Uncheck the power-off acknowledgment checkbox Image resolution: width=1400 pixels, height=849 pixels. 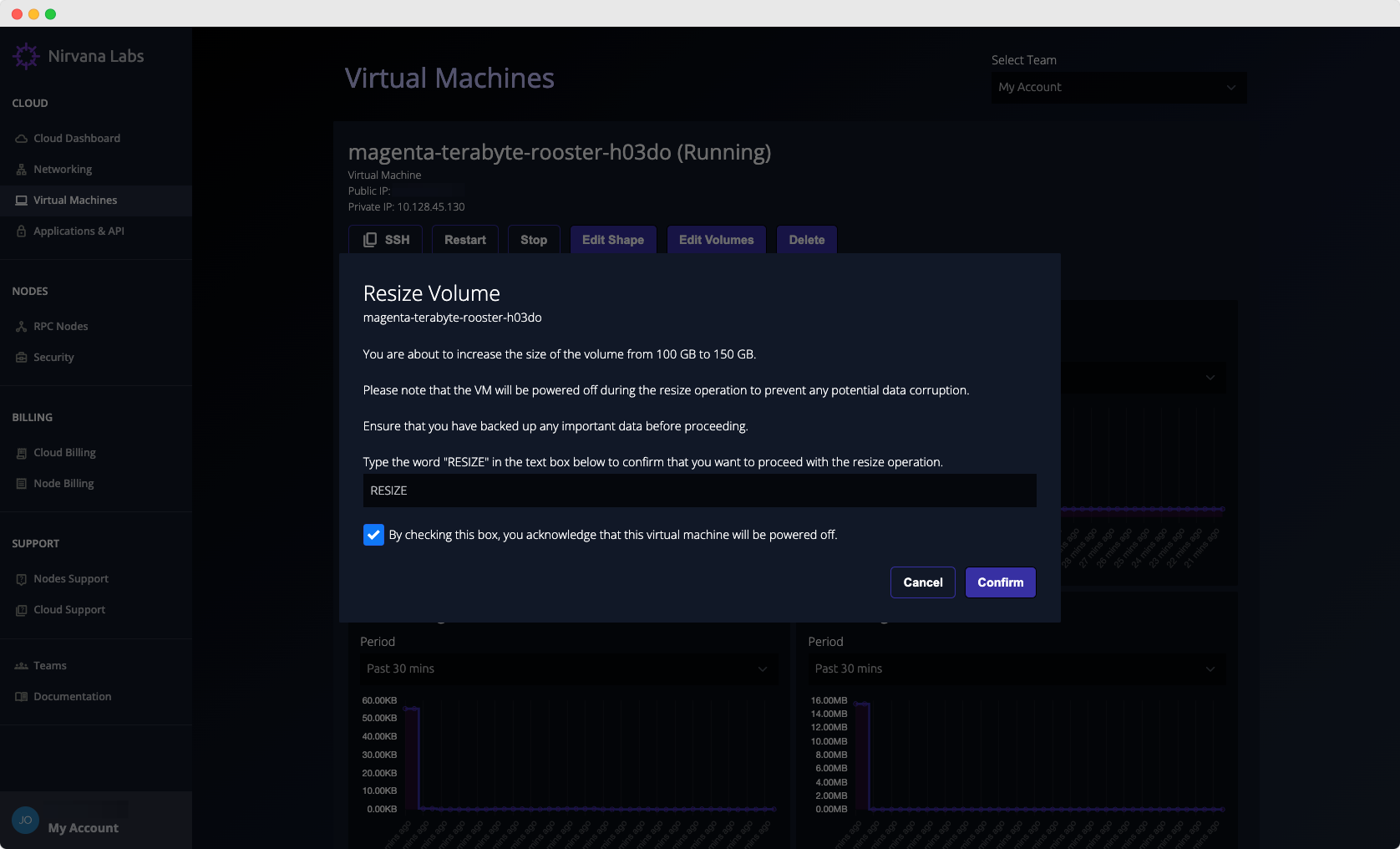[373, 535]
